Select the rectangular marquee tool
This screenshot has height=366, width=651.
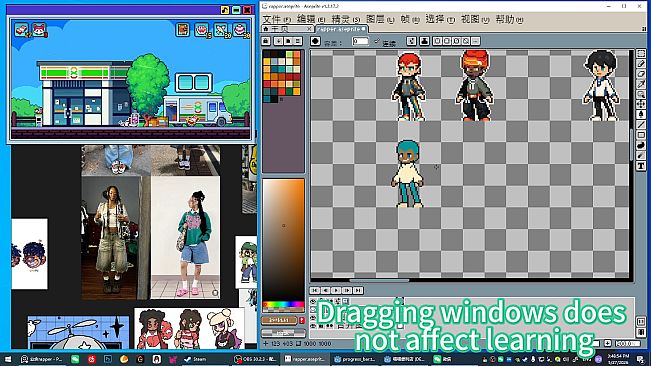coord(641,54)
